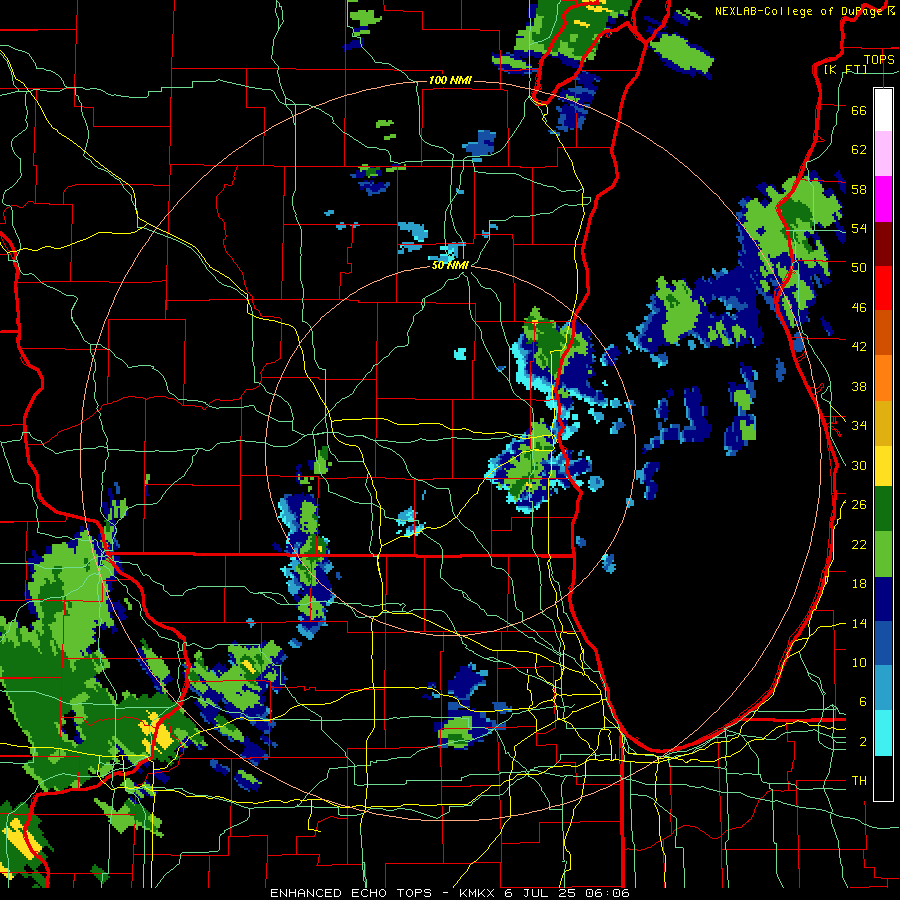Screen dimensions: 900x900
Task: Click the legend value 46
Action: [859, 308]
